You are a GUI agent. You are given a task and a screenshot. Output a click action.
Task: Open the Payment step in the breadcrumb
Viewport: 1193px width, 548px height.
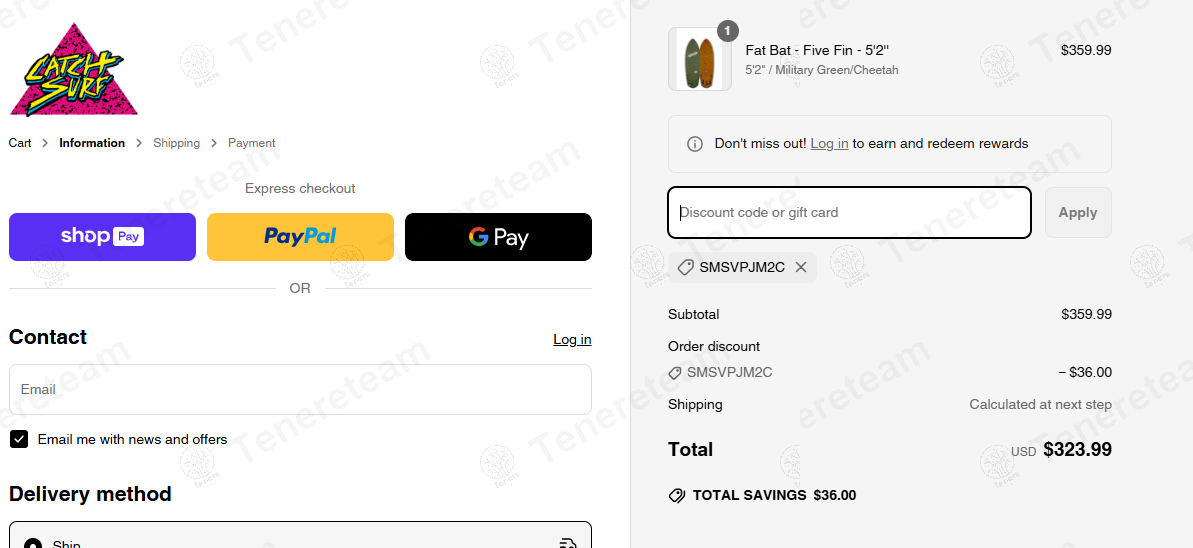pos(251,143)
